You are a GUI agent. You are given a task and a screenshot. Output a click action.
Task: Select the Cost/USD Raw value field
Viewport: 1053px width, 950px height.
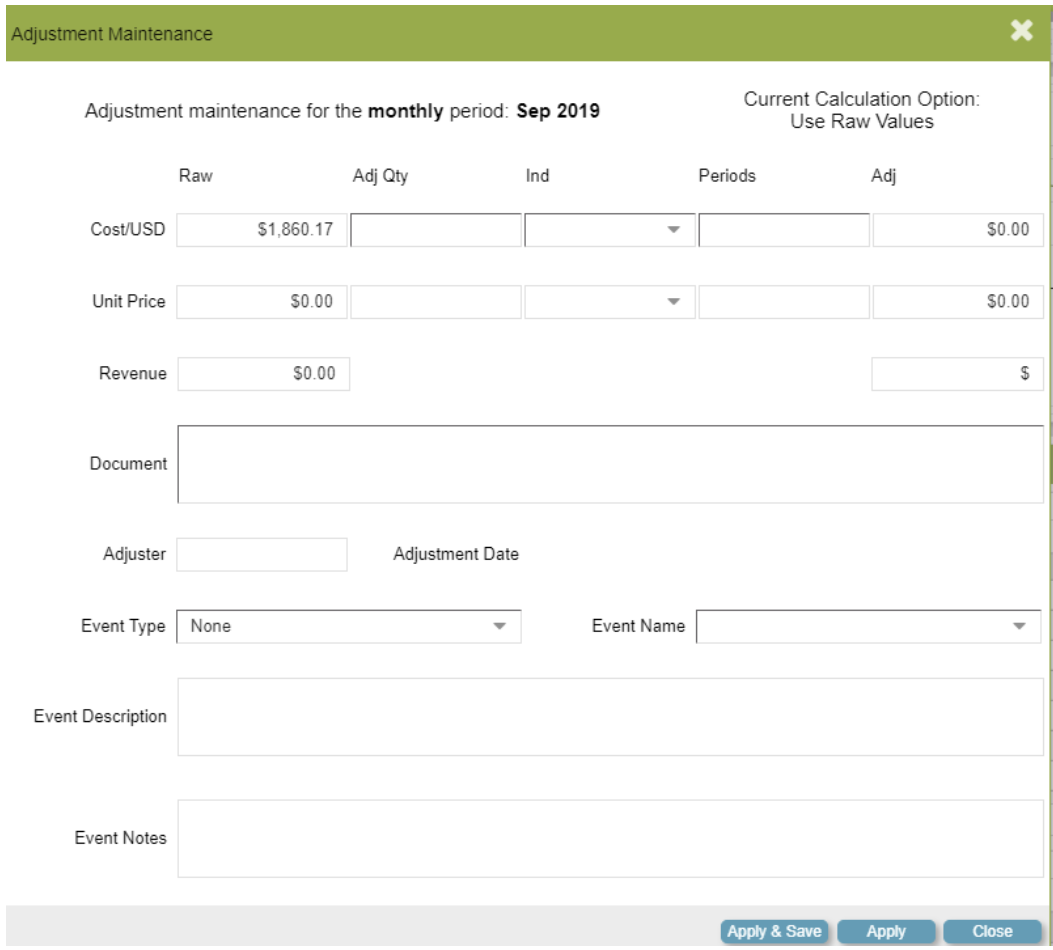[x=262, y=230]
